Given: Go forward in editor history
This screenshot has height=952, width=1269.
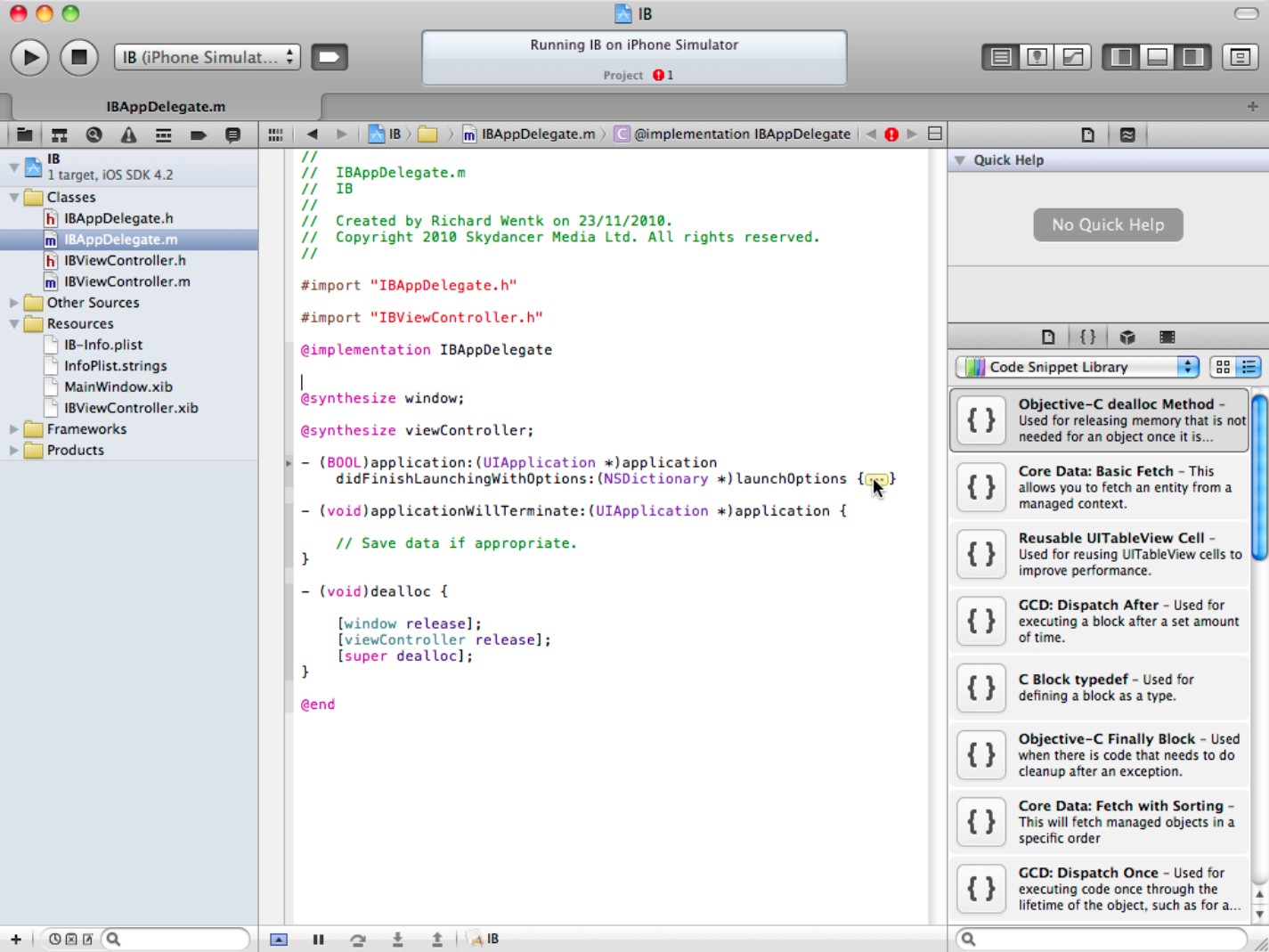Looking at the screenshot, I should pos(341,134).
